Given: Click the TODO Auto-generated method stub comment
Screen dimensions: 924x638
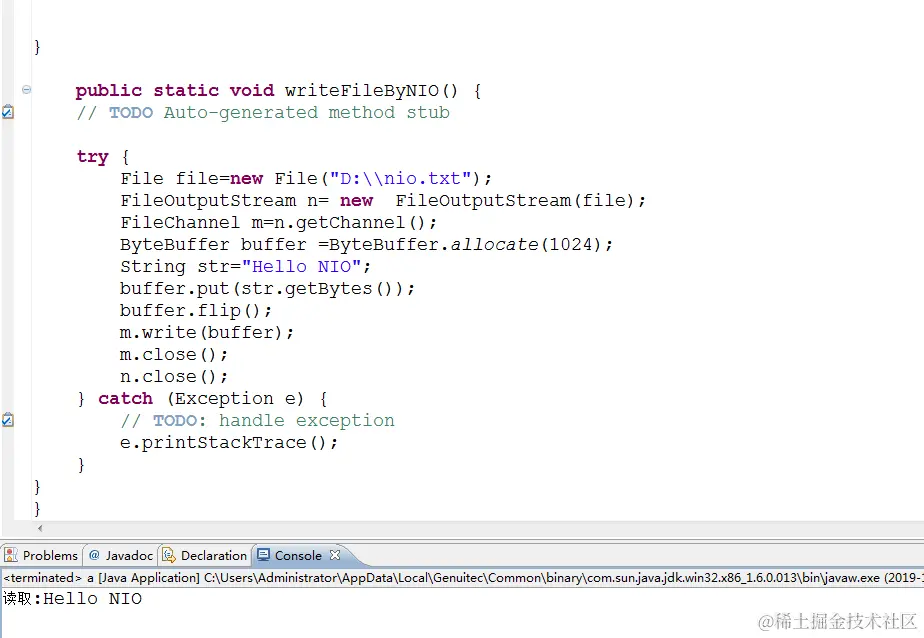Looking at the screenshot, I should tap(263, 113).
